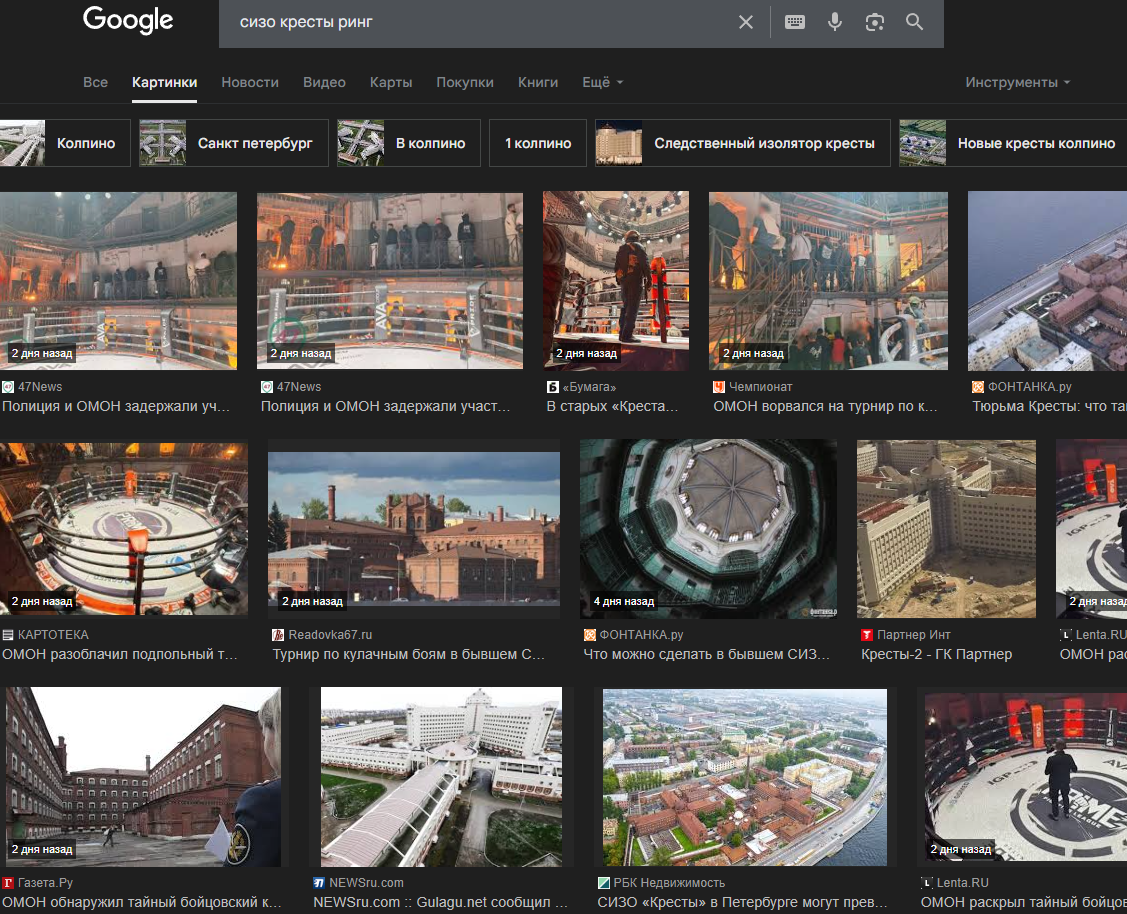Click the Чемпионат source favicon

(x=719, y=387)
